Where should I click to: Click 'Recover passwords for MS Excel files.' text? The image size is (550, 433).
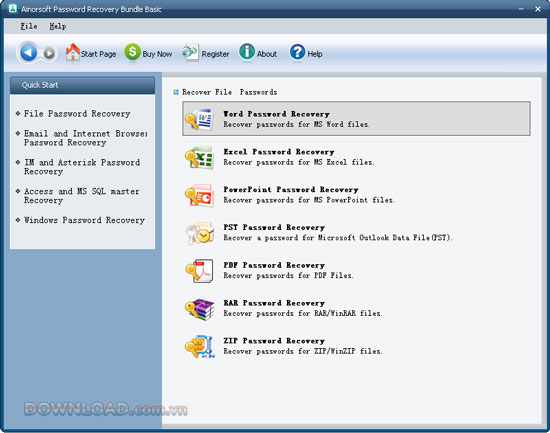tap(299, 162)
